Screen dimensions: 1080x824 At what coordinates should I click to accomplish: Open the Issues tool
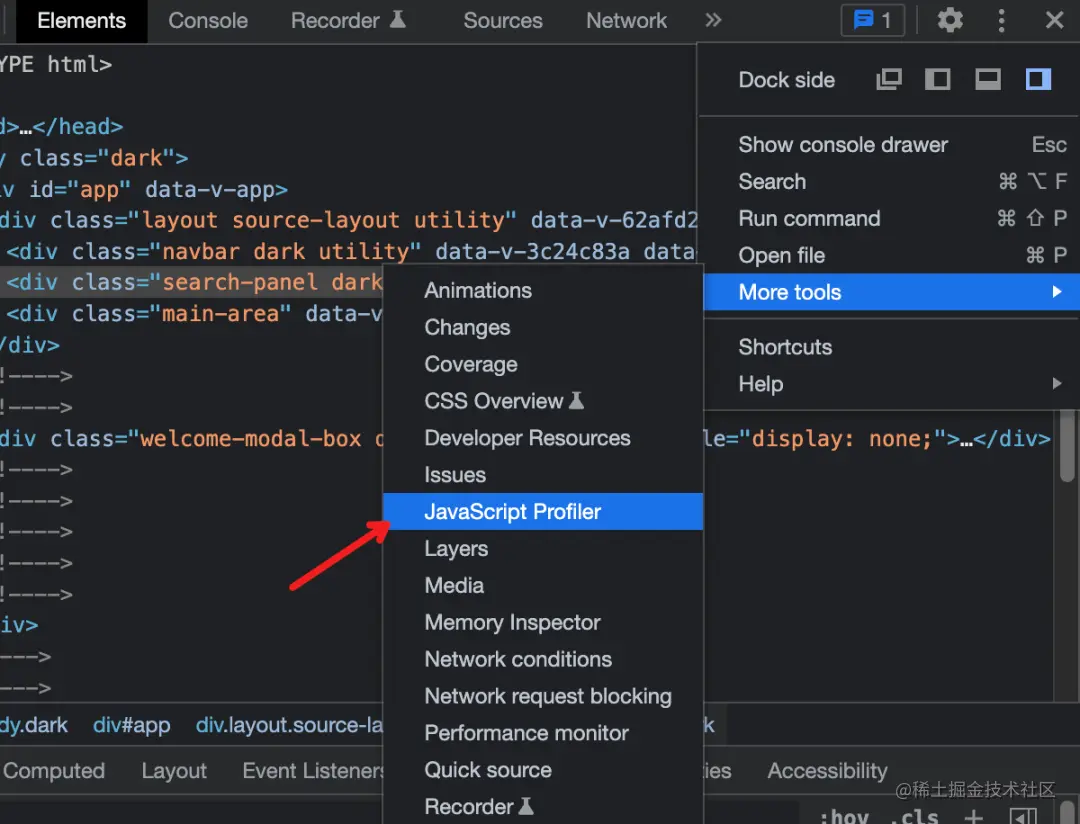coord(543,475)
